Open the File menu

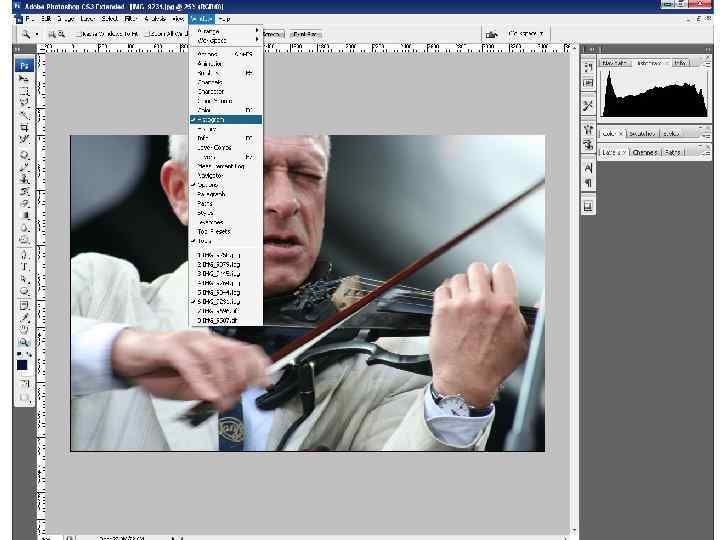[29, 19]
